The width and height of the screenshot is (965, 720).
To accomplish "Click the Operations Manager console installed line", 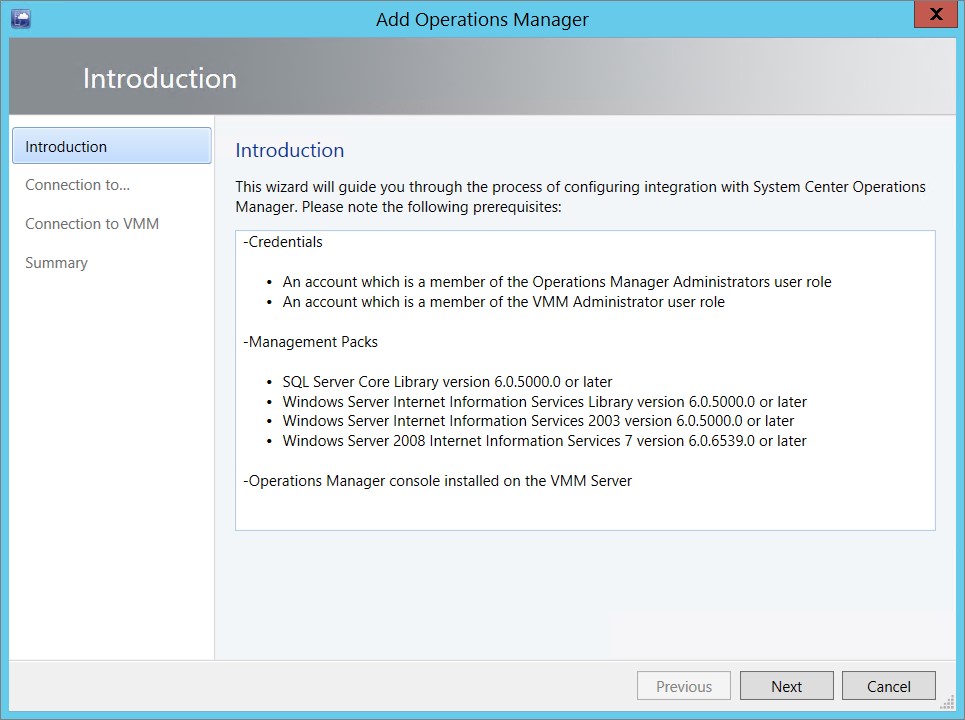I will (438, 481).
